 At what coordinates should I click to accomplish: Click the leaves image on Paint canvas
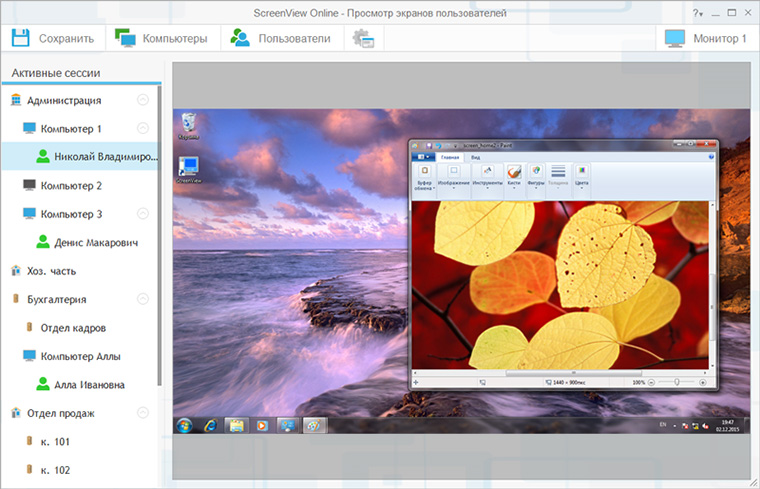[x=560, y=285]
